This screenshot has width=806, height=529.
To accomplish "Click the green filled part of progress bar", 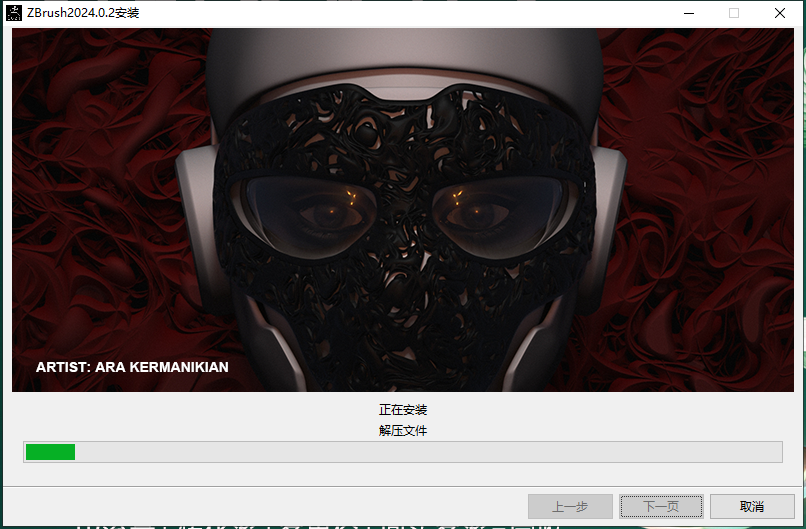I will pos(50,452).
